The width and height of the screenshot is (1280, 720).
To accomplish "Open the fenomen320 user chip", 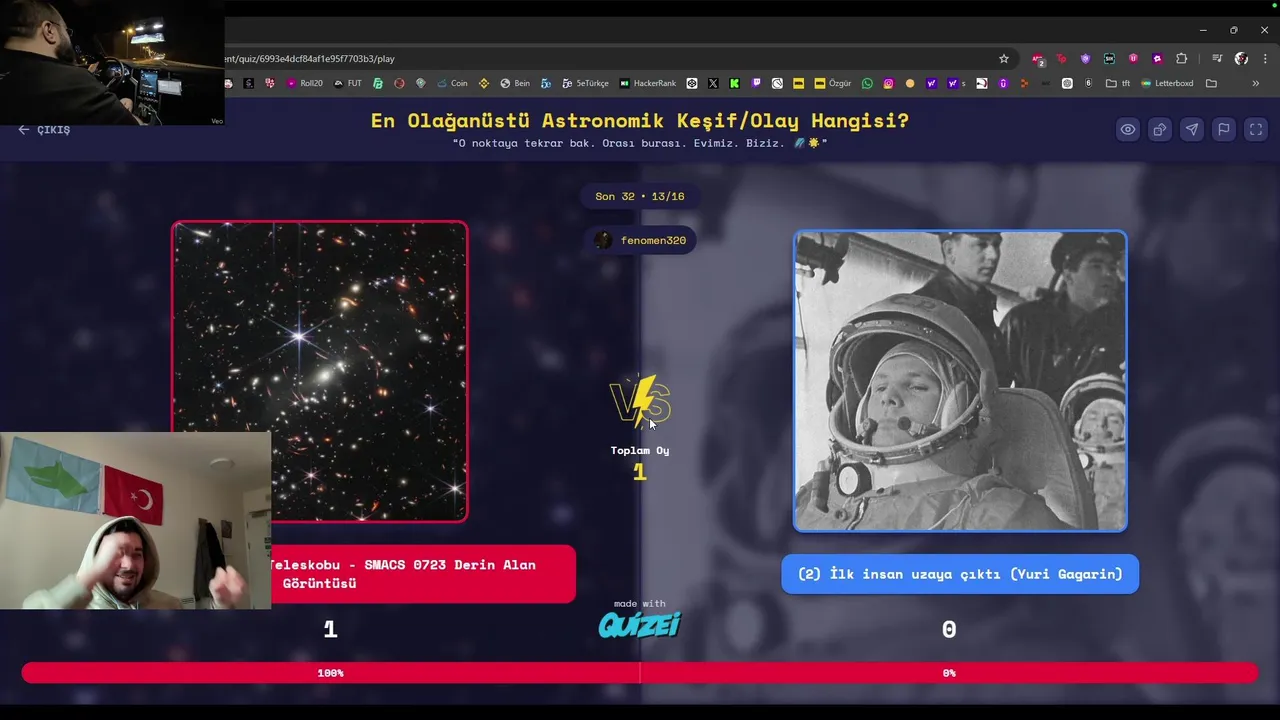I will [x=640, y=240].
